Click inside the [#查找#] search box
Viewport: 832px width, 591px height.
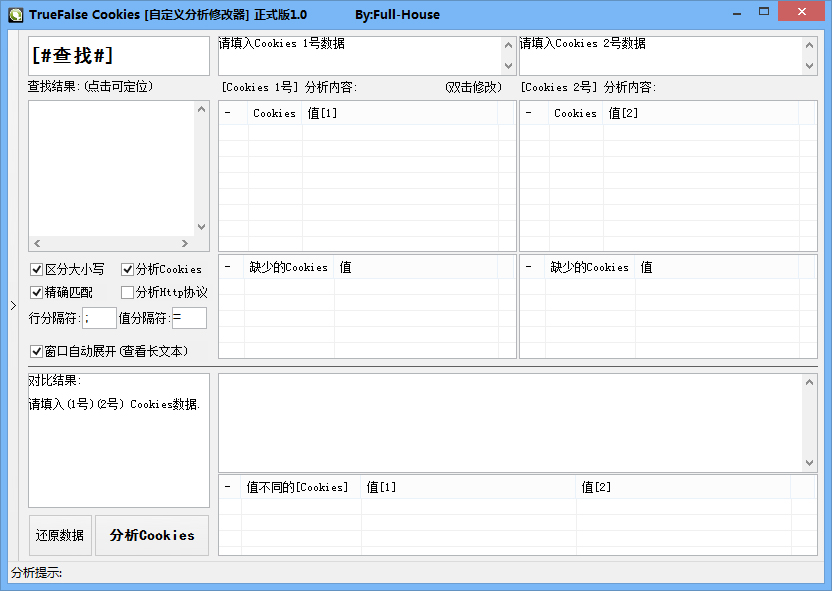pos(117,55)
